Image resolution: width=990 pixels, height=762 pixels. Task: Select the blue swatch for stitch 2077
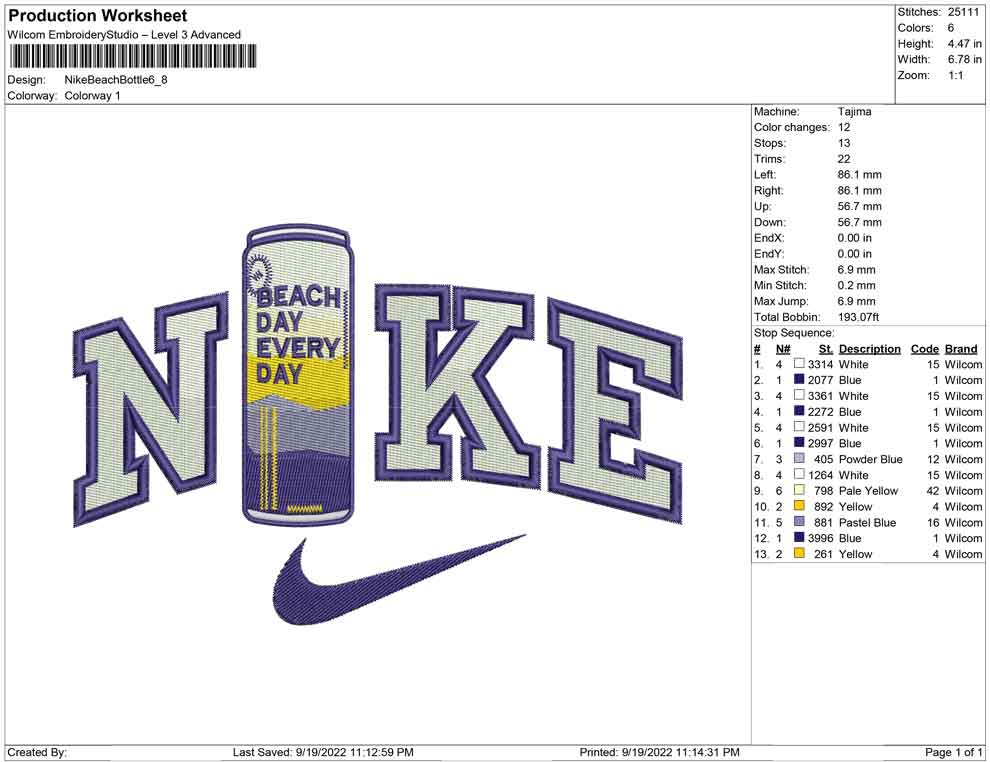tap(799, 379)
